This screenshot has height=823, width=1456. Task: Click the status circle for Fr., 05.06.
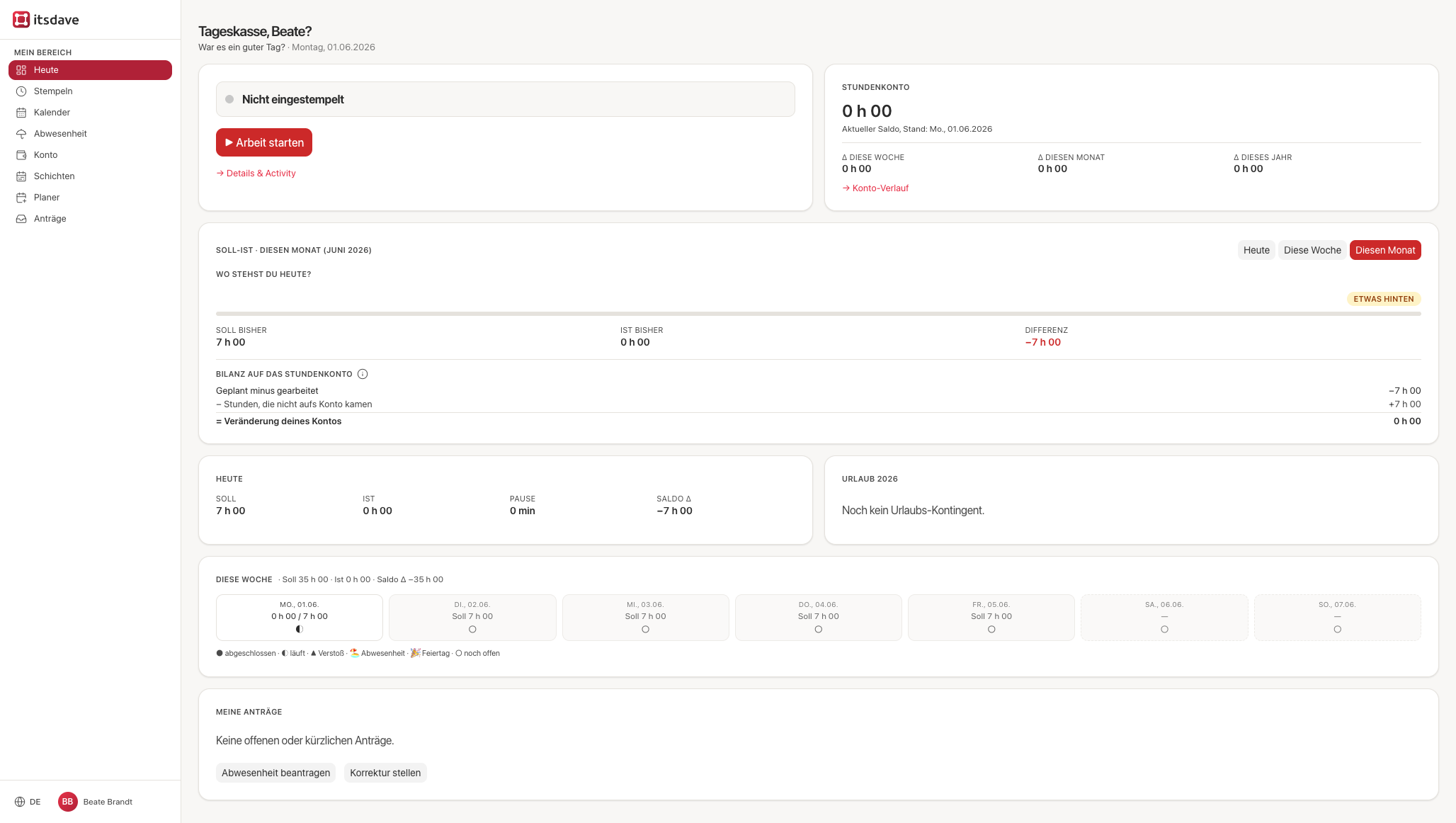pyautogui.click(x=991, y=629)
